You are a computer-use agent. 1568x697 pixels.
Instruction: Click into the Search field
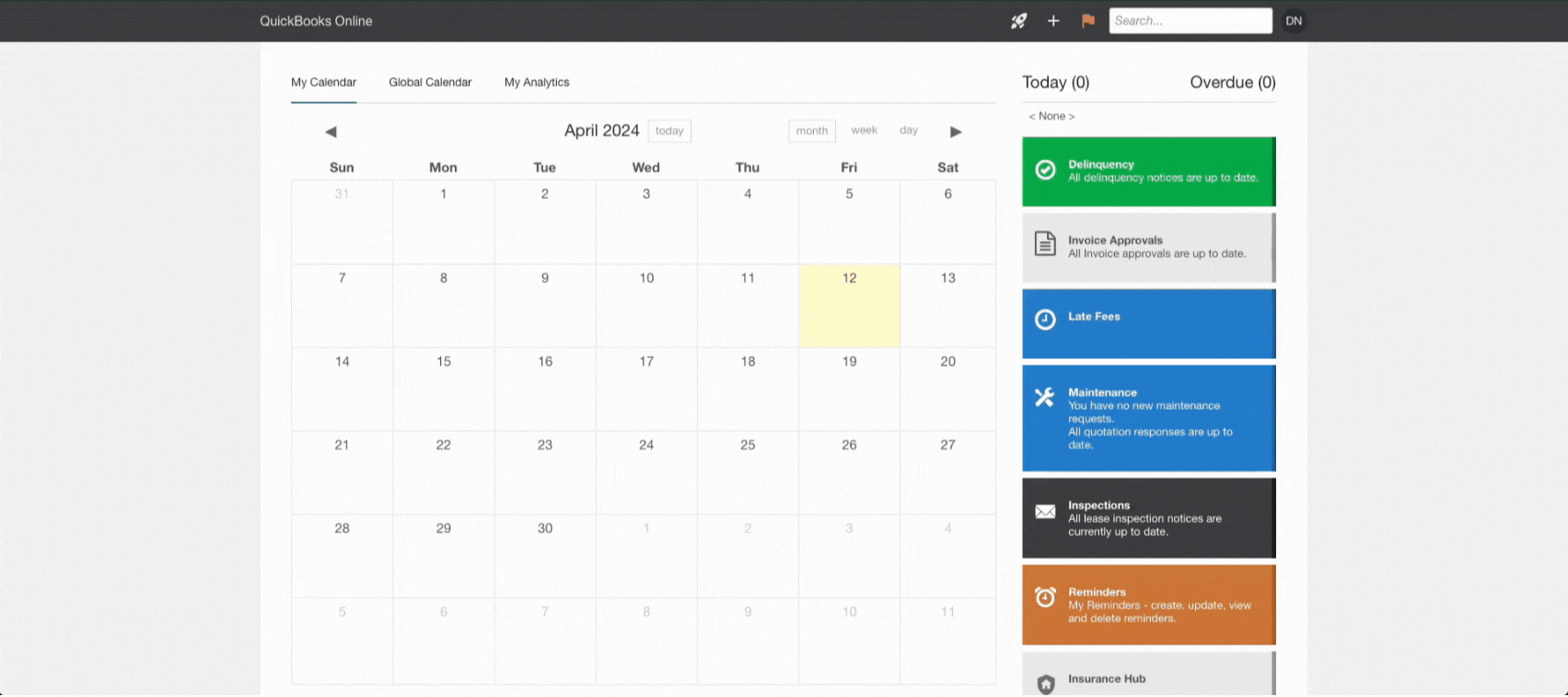(1191, 20)
